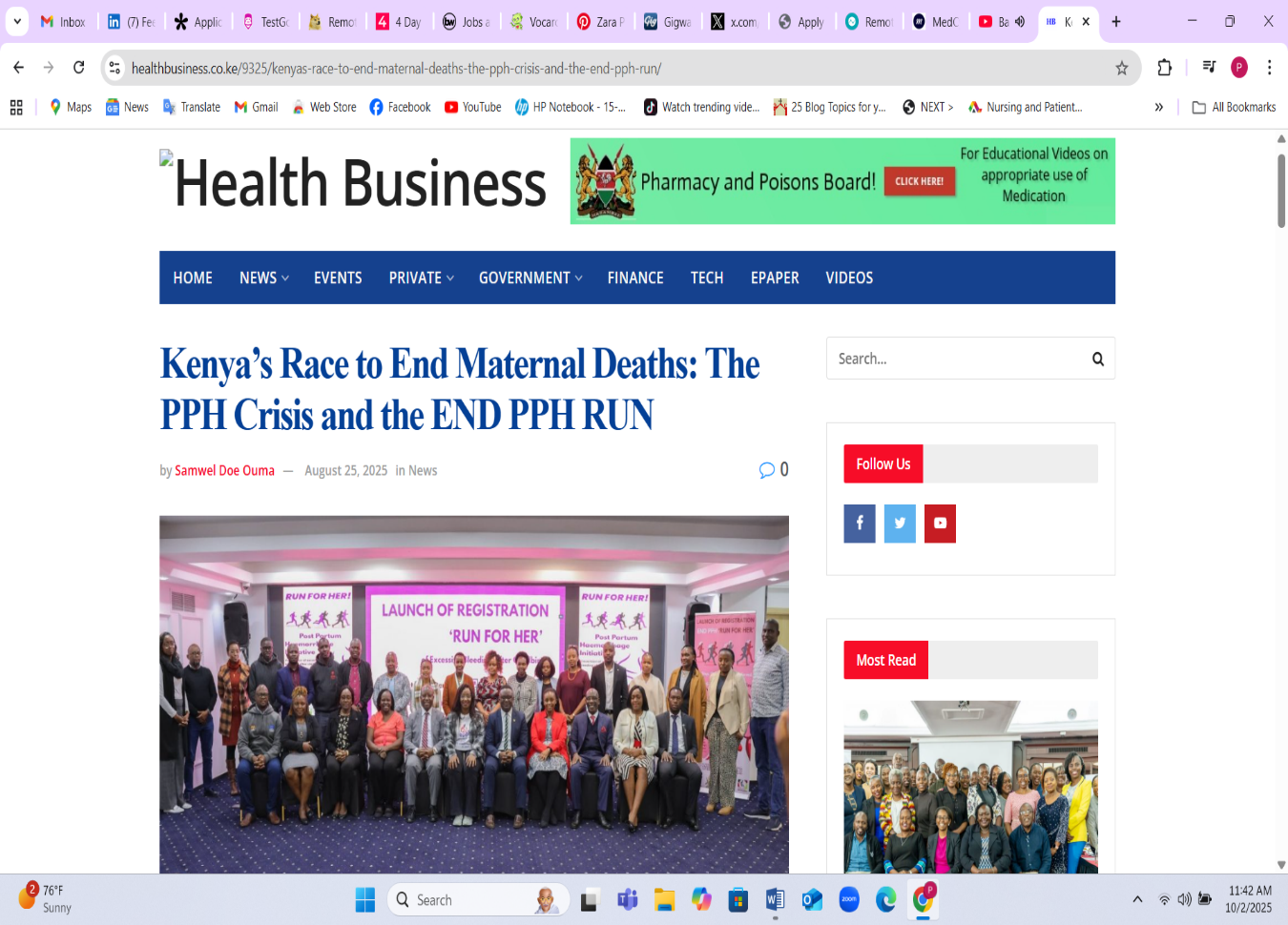This screenshot has height=925, width=1288.
Task: Reload the page
Action: [79, 68]
